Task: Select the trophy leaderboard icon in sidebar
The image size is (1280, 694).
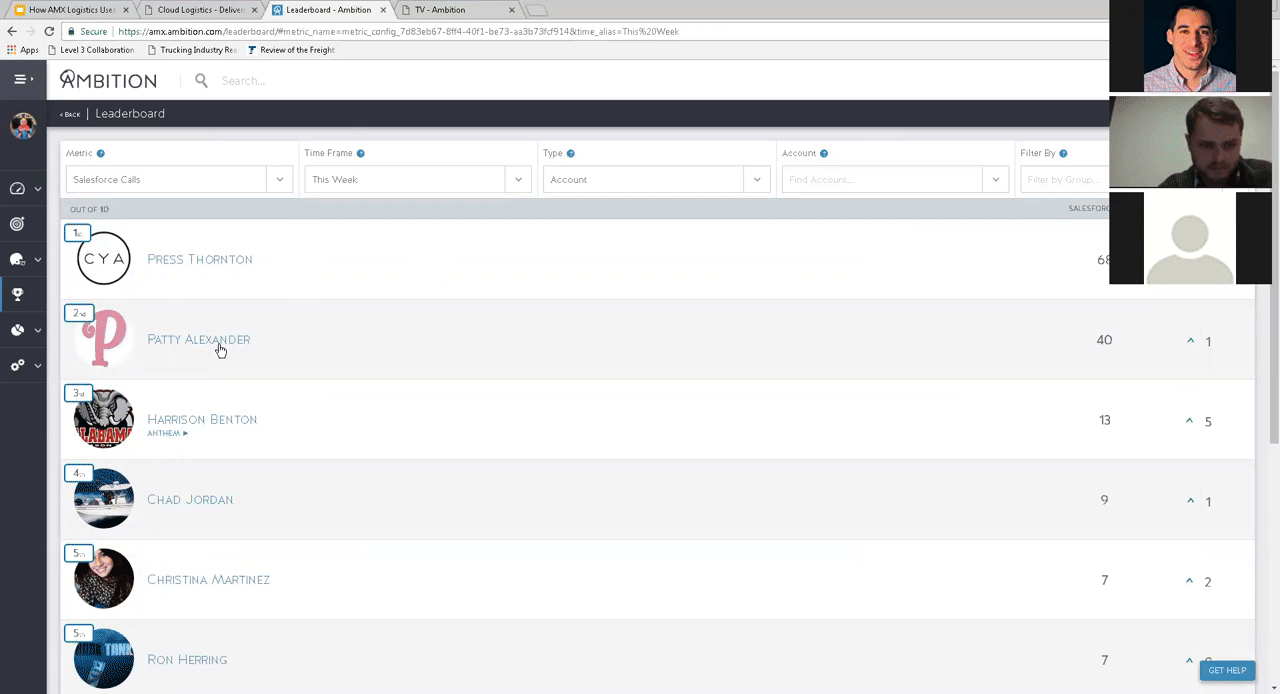Action: 17,295
